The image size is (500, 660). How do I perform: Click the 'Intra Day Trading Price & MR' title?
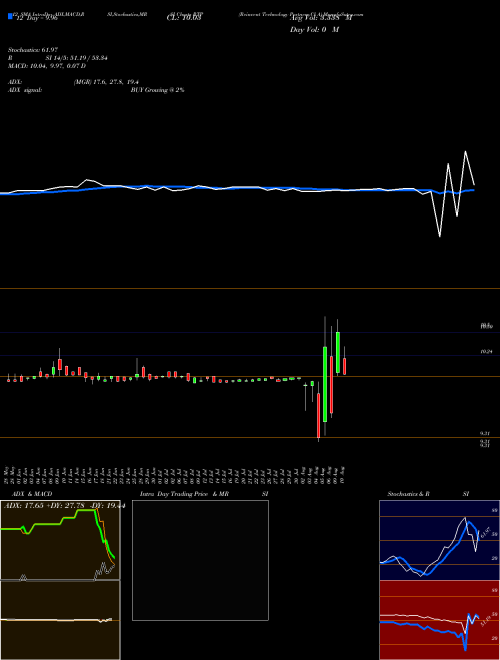184,494
